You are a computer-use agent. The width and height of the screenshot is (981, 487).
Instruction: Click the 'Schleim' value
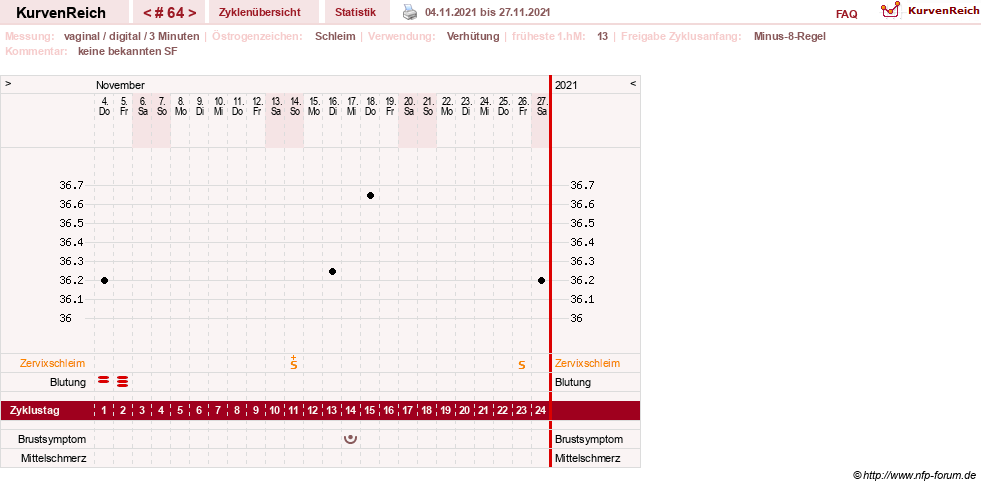[335, 36]
